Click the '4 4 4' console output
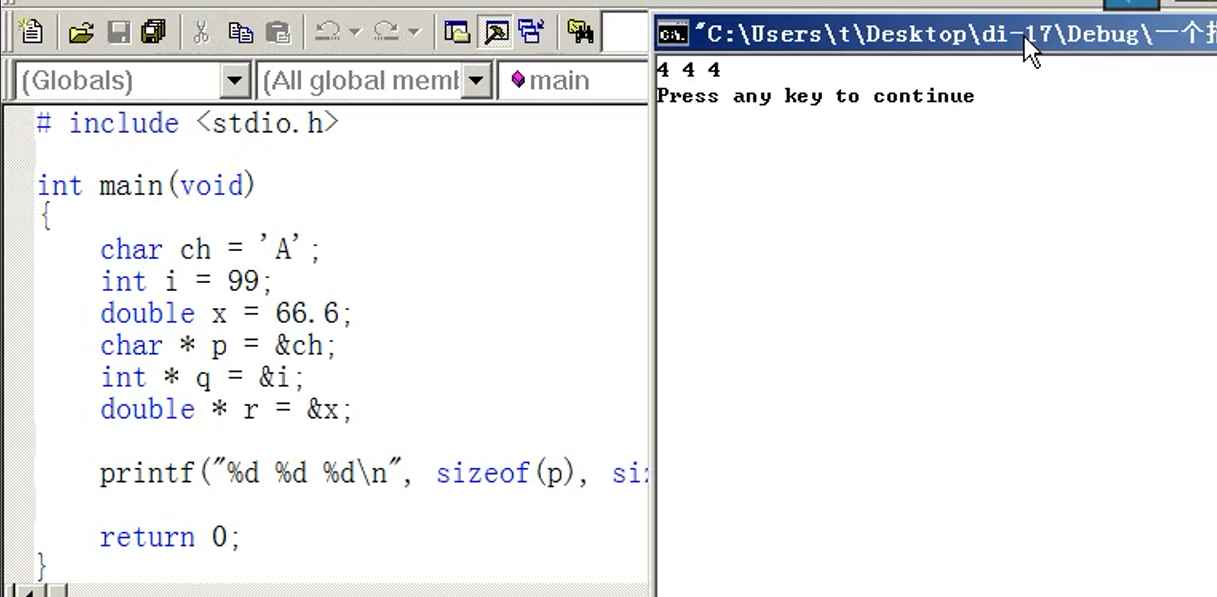The height and width of the screenshot is (597, 1217). tap(689, 70)
